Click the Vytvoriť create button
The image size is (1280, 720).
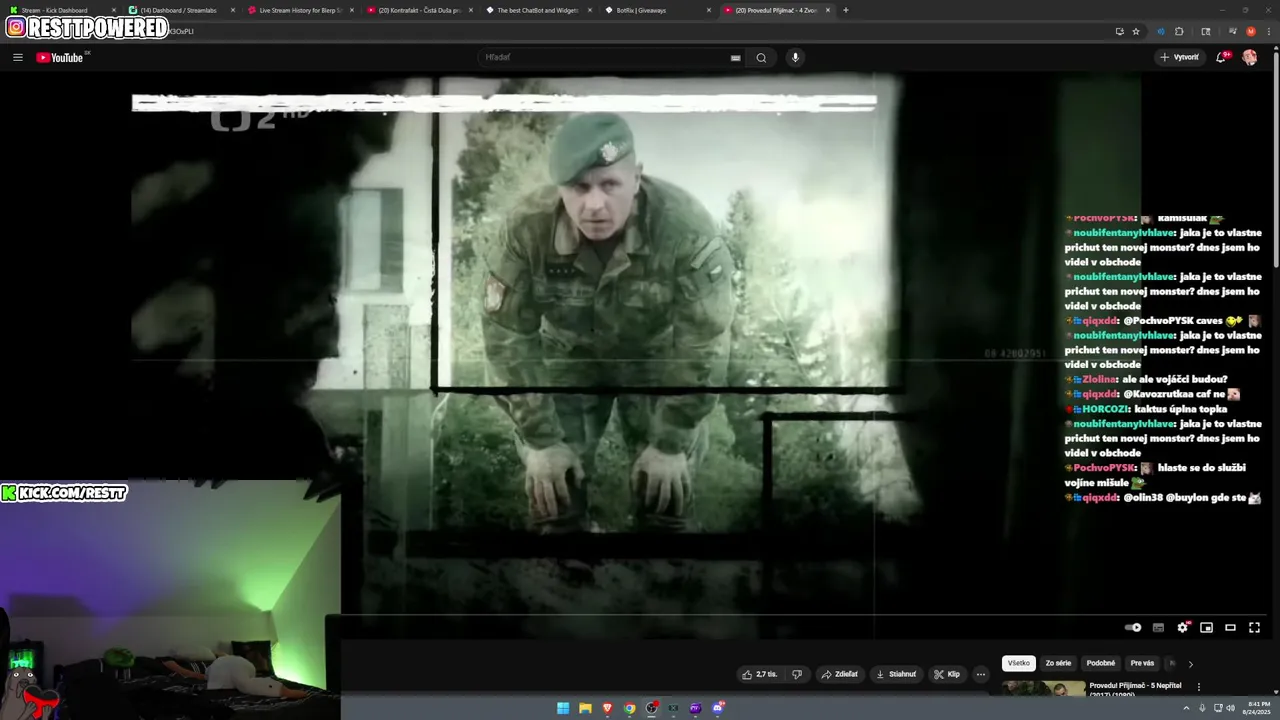click(1180, 57)
